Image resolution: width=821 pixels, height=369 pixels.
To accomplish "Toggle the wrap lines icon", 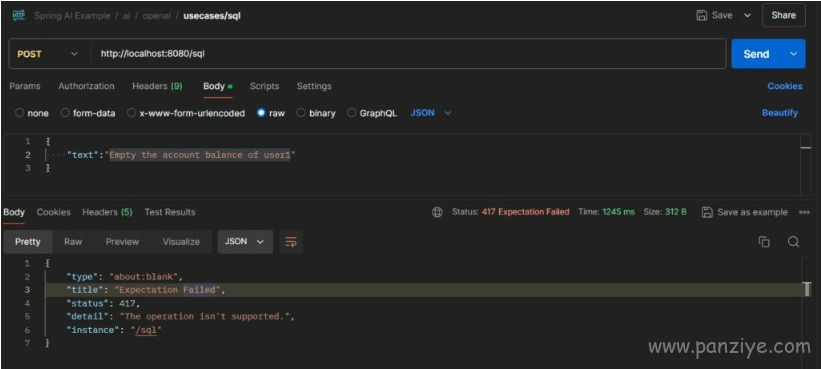I will coord(291,242).
